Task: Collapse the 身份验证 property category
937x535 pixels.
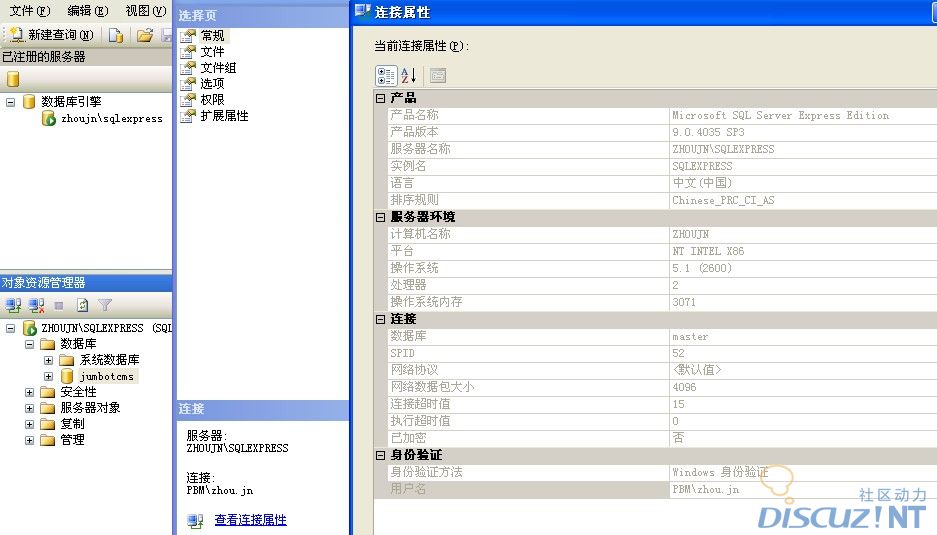Action: [x=380, y=455]
